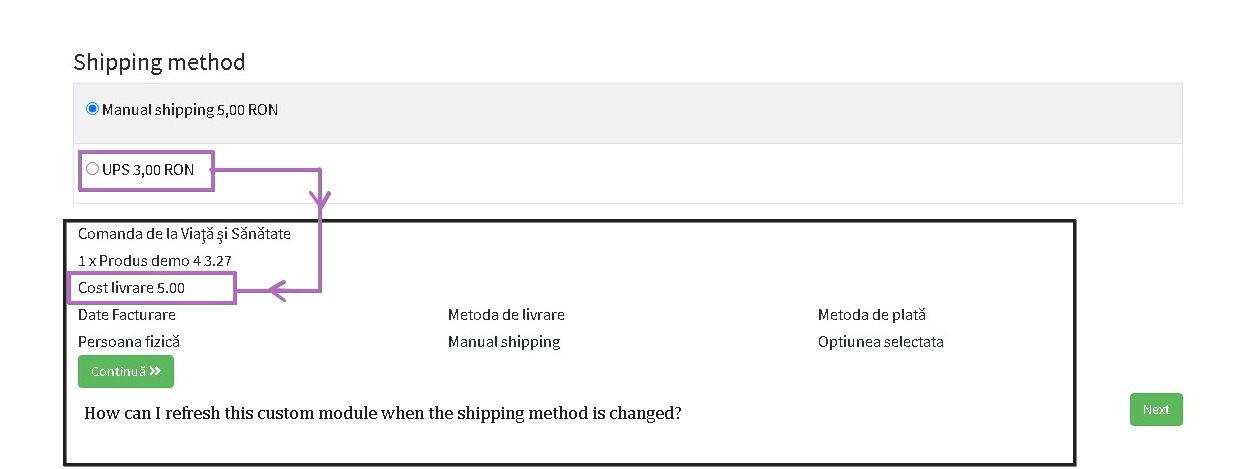Click the Optiunea selectata text
The height and width of the screenshot is (469, 1260).
(880, 342)
